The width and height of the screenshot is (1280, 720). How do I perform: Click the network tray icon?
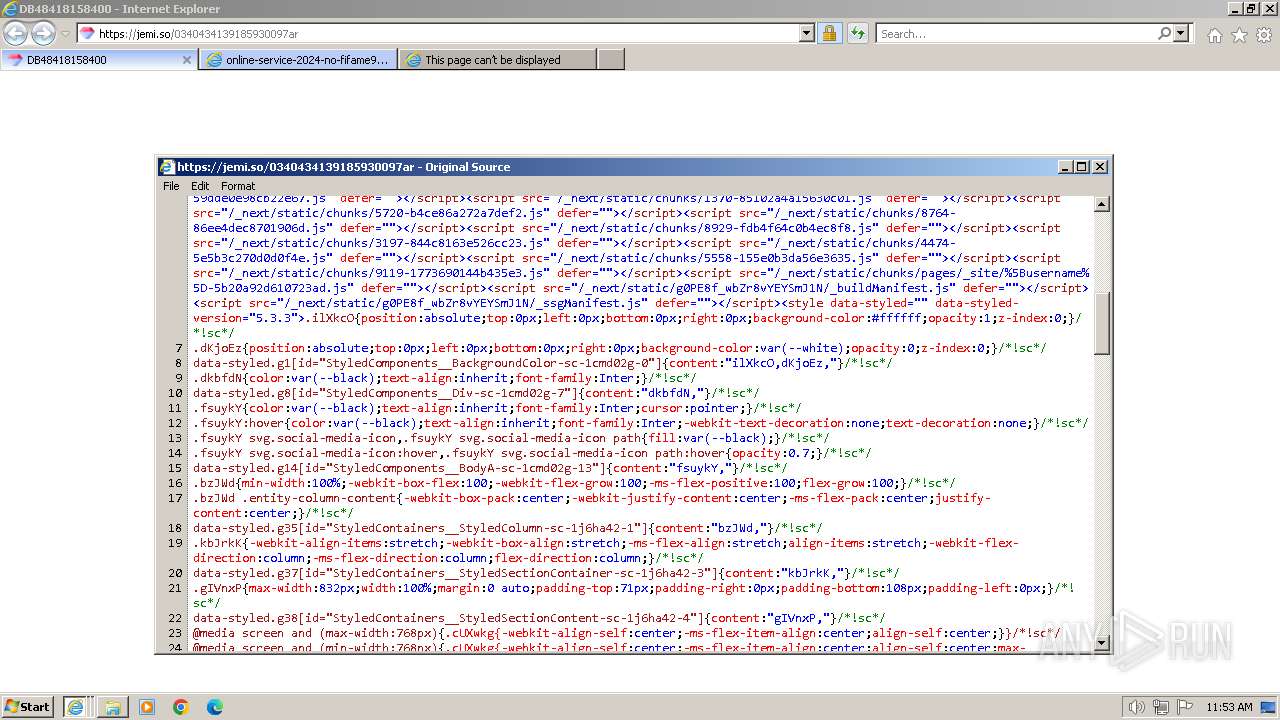pyautogui.click(x=1161, y=707)
